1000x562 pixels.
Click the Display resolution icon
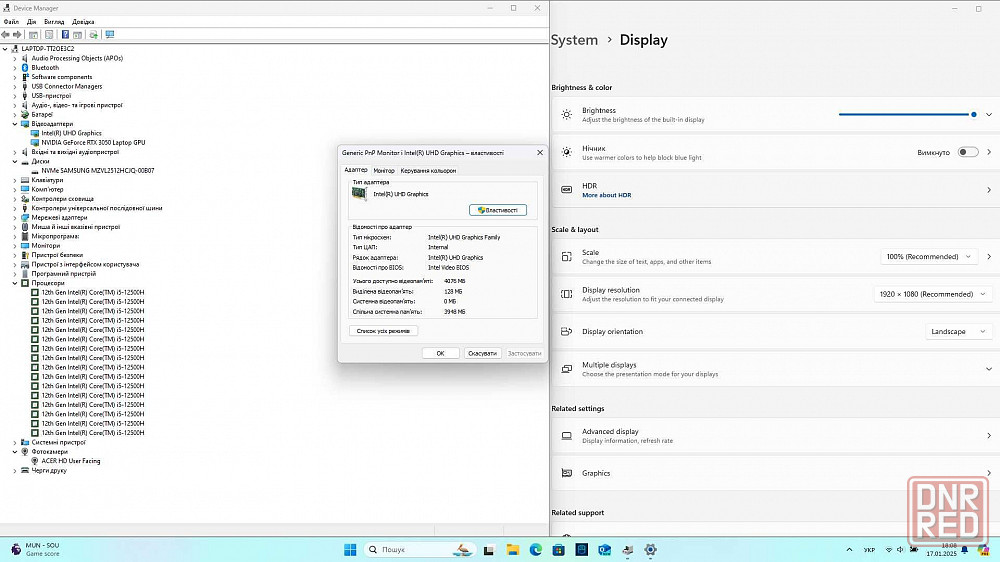click(566, 294)
